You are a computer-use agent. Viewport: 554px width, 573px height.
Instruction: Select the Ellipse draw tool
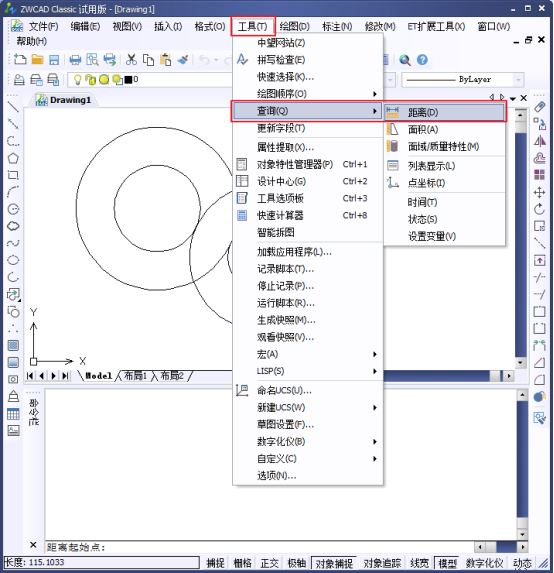pyautogui.click(x=13, y=260)
